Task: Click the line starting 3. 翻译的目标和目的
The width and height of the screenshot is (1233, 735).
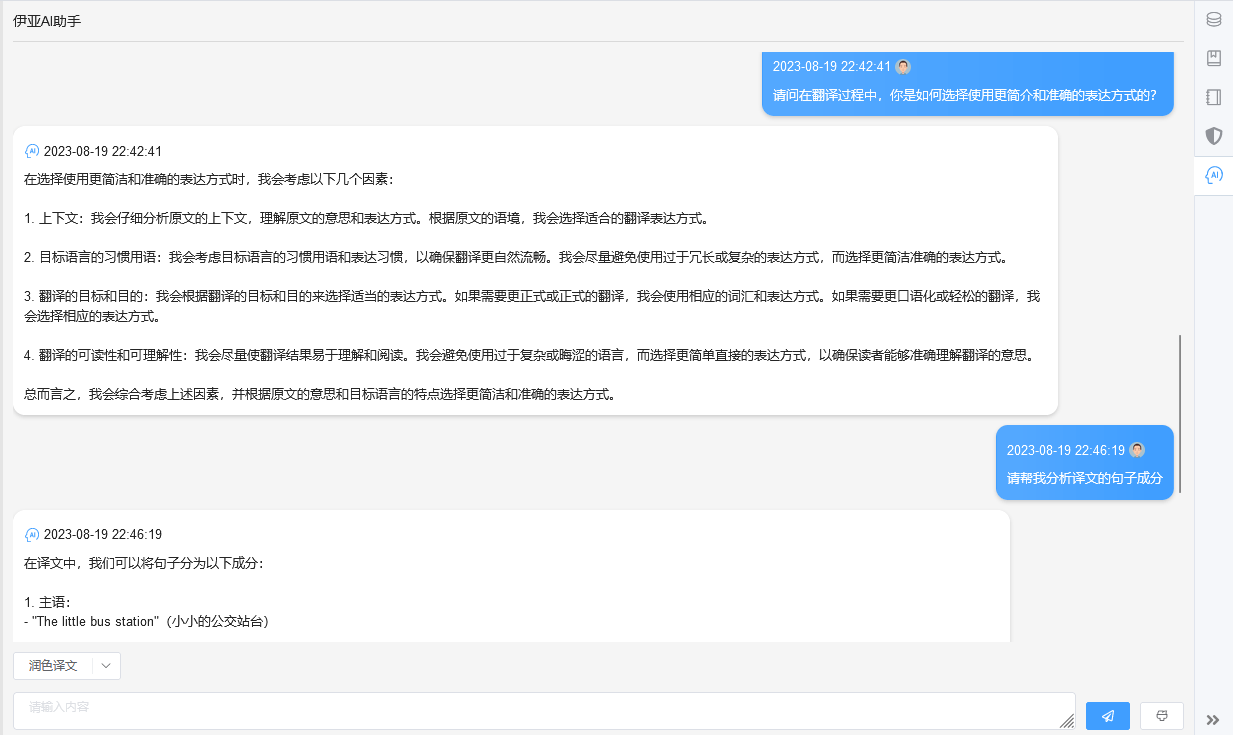Action: [x=532, y=306]
